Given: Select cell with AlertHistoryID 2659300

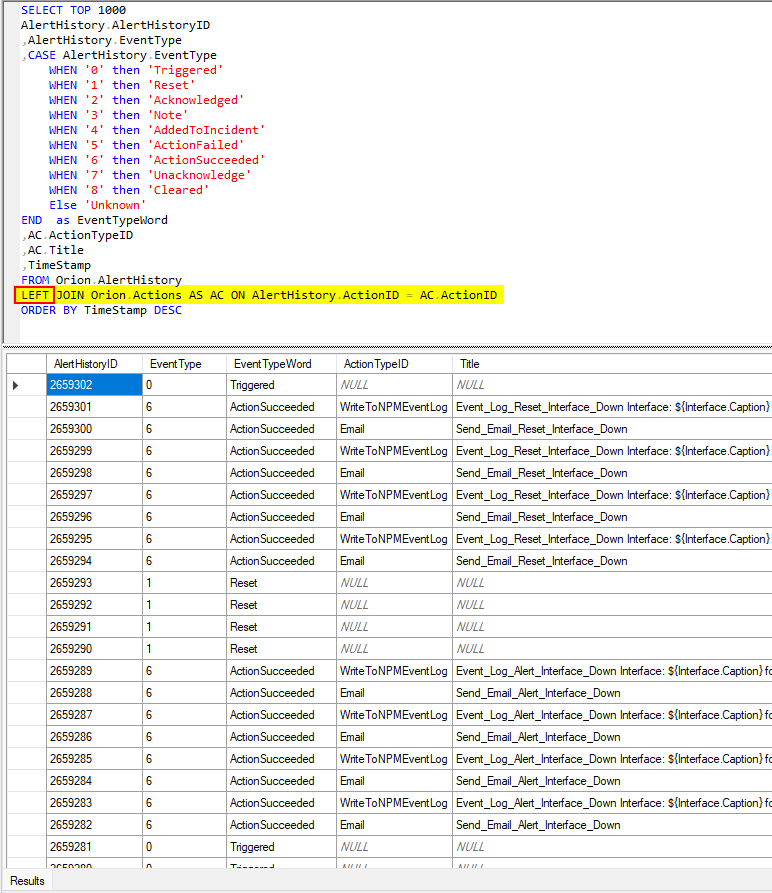Looking at the screenshot, I should coord(94,429).
